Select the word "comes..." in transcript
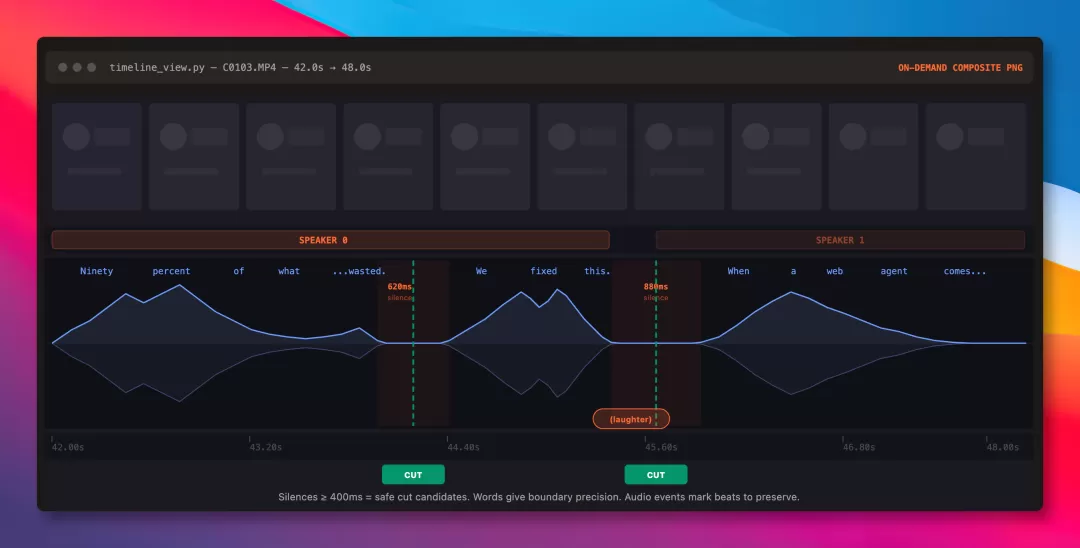 click(964, 271)
